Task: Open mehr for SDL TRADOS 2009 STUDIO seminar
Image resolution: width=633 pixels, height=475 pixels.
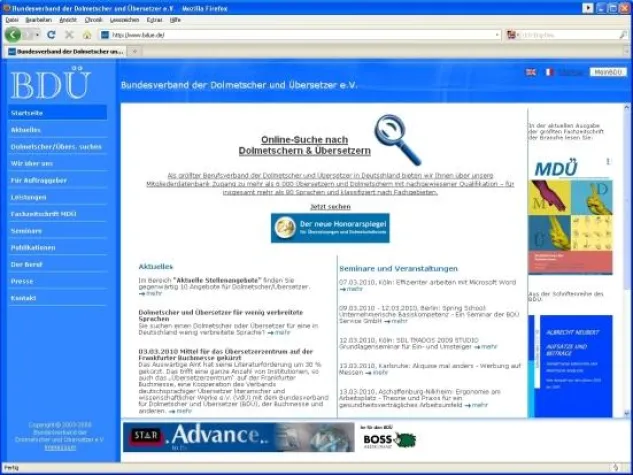Action: pyautogui.click(x=486, y=347)
